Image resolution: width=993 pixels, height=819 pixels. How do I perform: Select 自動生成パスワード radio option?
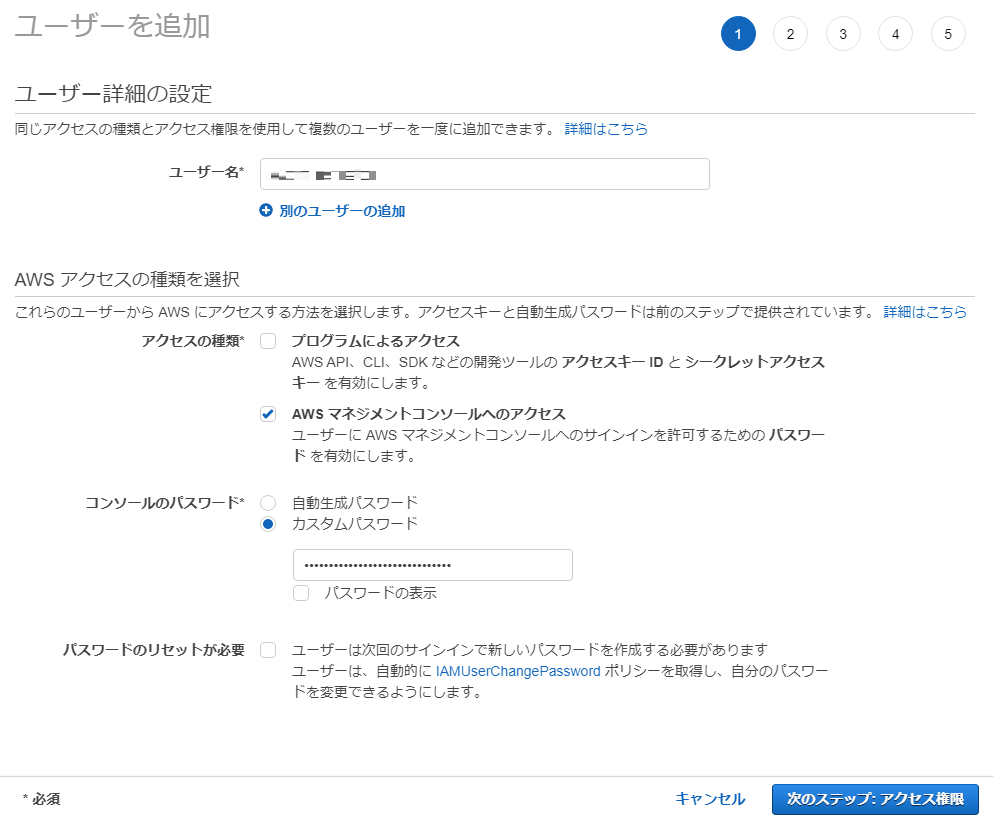(x=269, y=503)
